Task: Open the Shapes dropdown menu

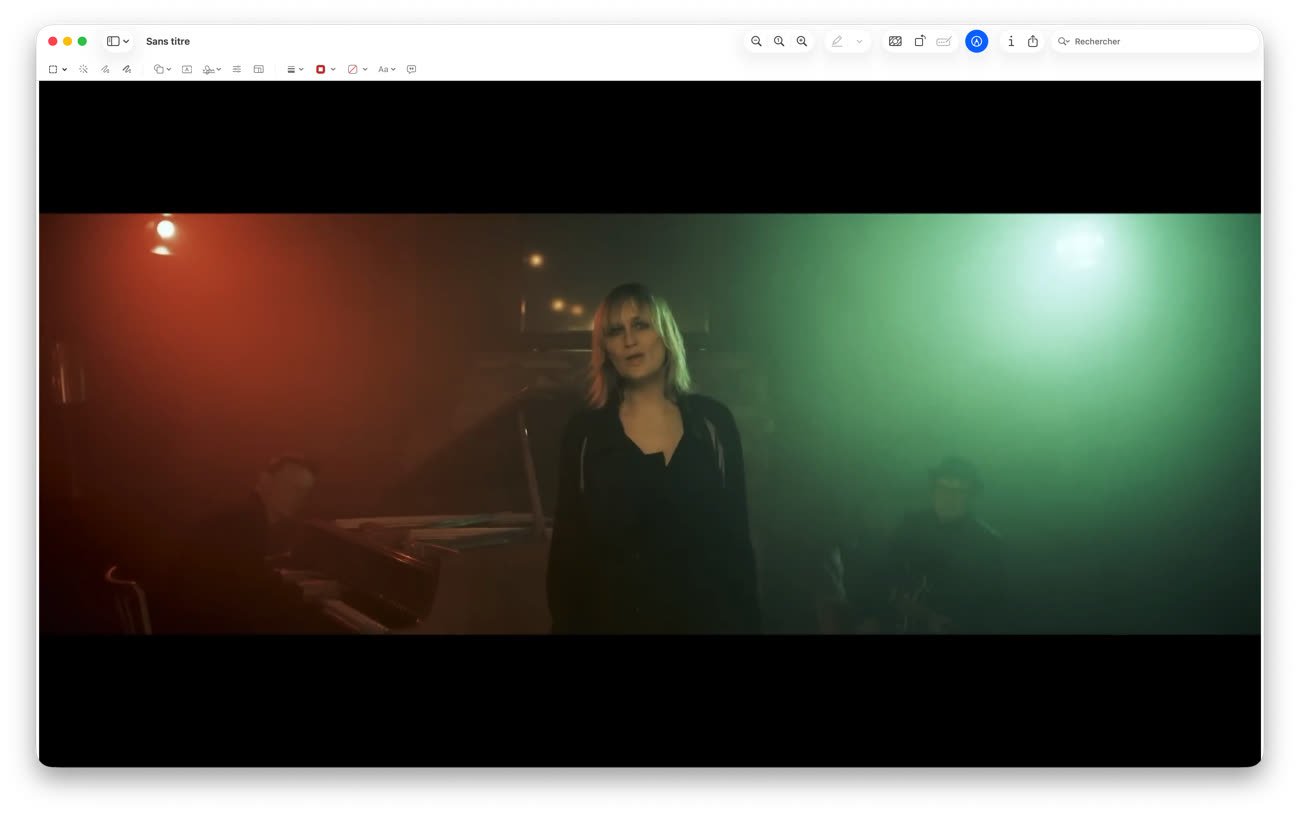Action: pos(163,69)
